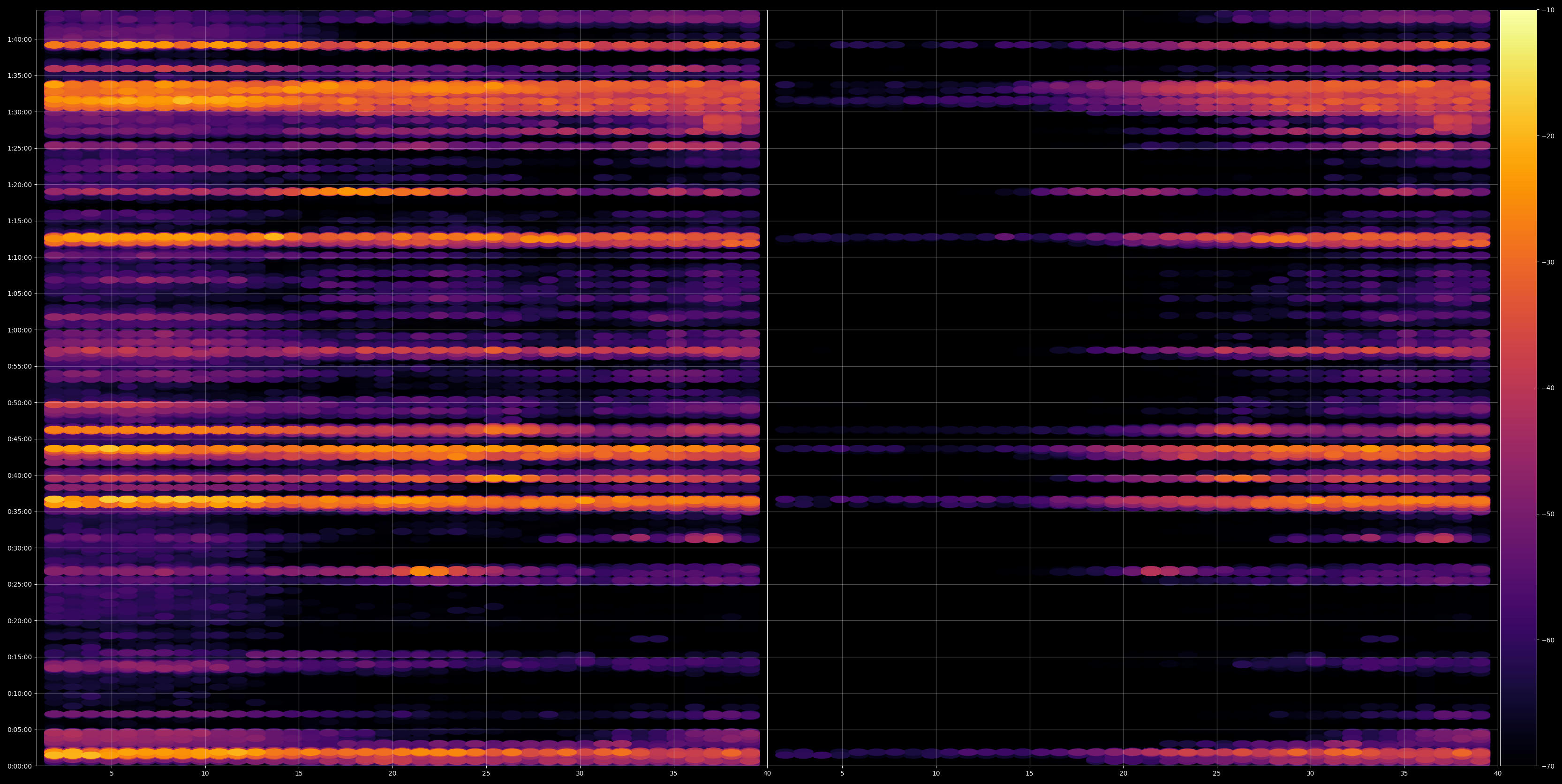The width and height of the screenshot is (1562, 784).
Task: Select x-axis label 10 of the right plot
Action: click(x=936, y=774)
